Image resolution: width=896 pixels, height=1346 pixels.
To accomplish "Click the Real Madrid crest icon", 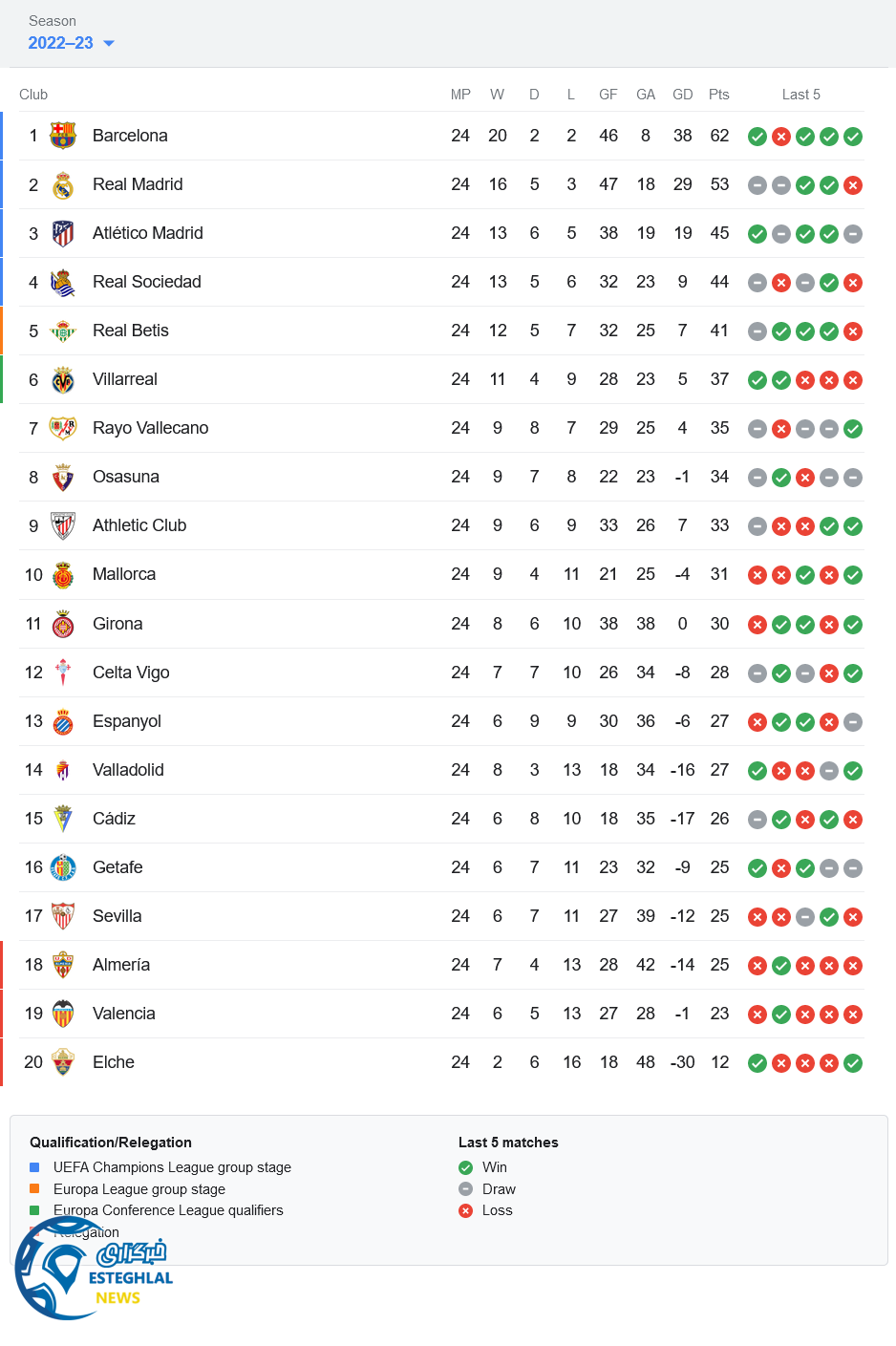I will (63, 184).
